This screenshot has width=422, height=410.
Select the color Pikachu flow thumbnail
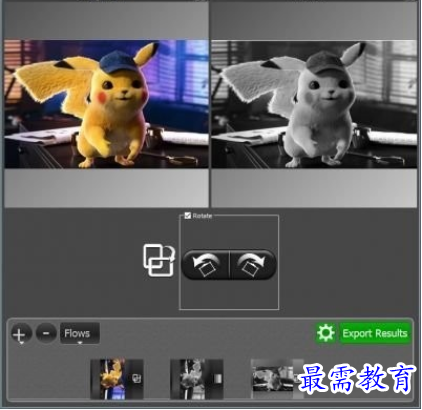point(117,379)
